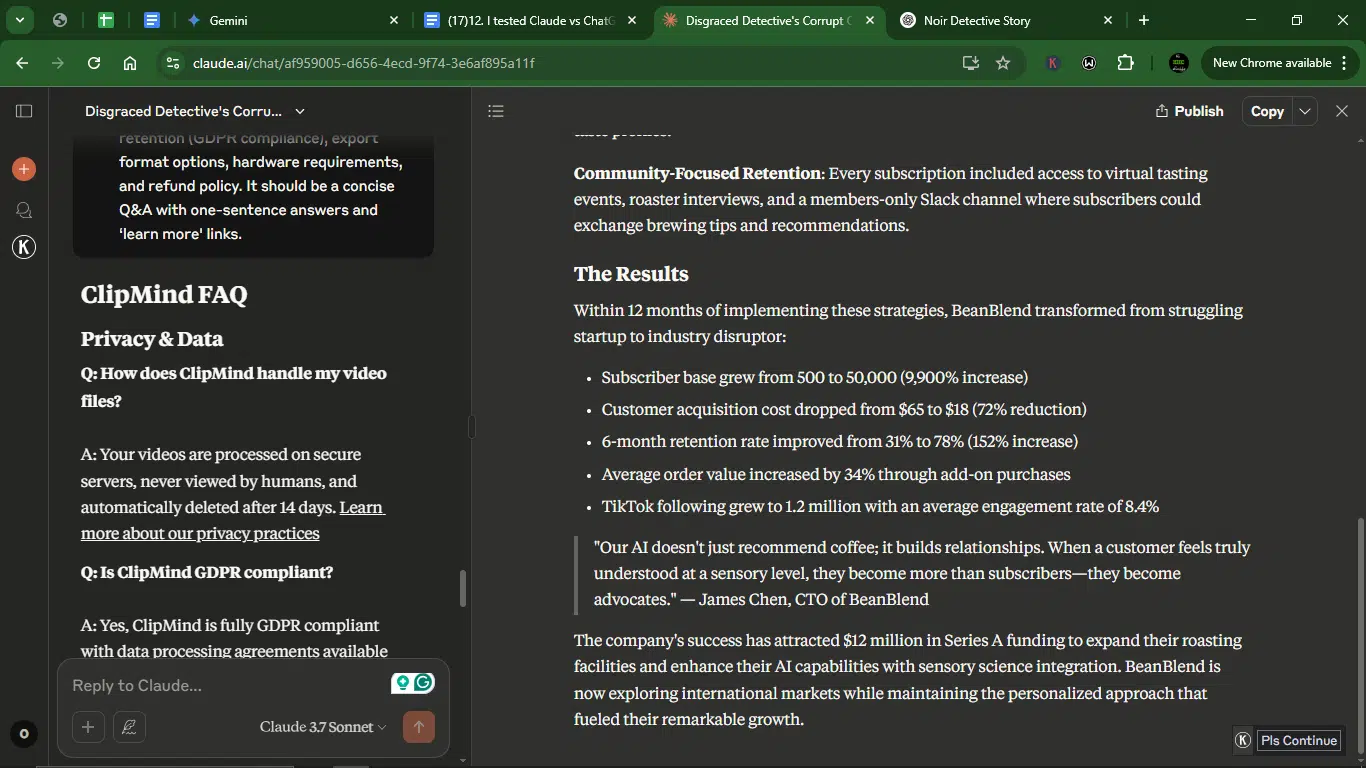Send message with the orange arrow button
Screen dimensions: 1366x768
tap(419, 727)
